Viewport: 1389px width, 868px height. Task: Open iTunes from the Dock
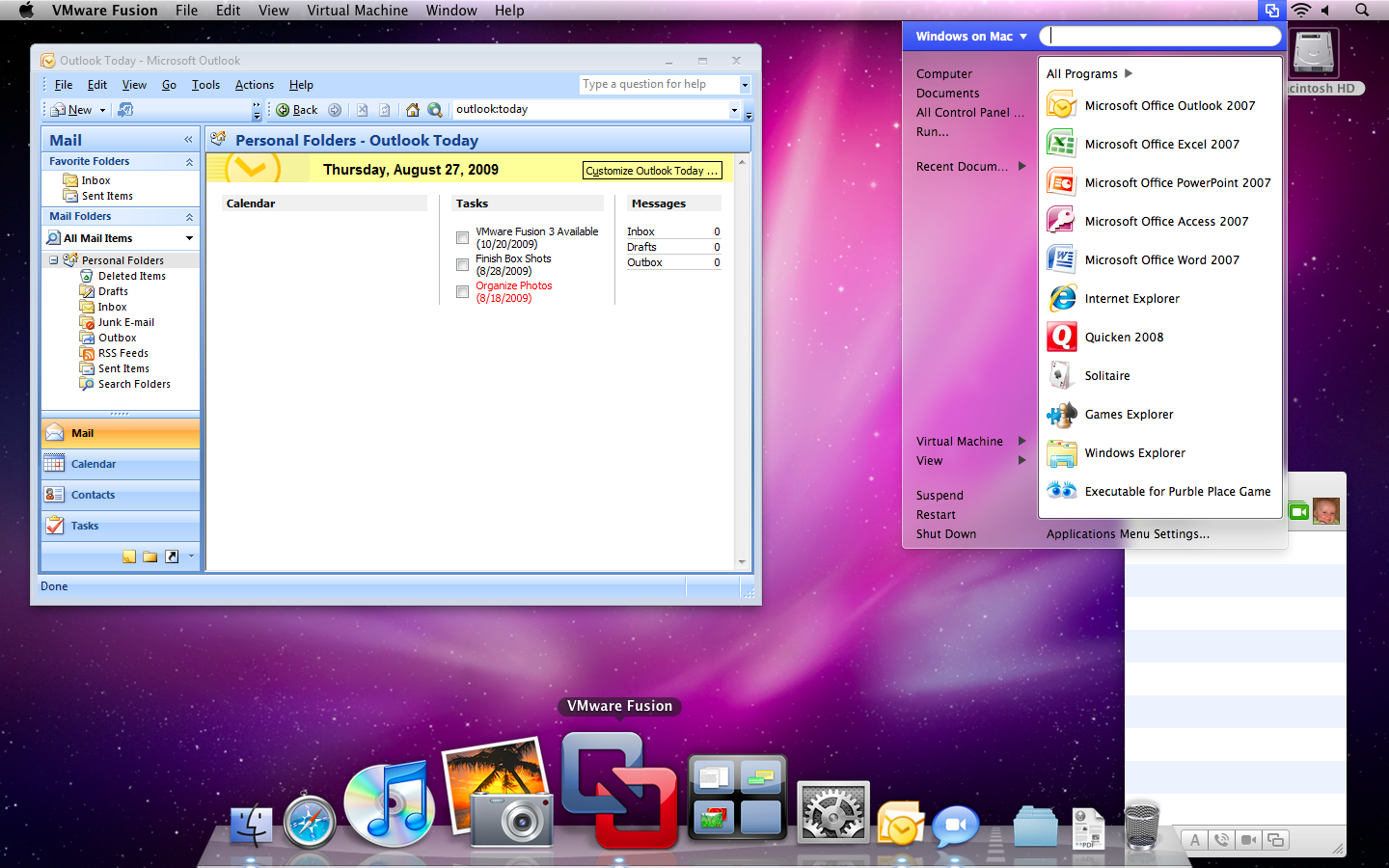(390, 805)
